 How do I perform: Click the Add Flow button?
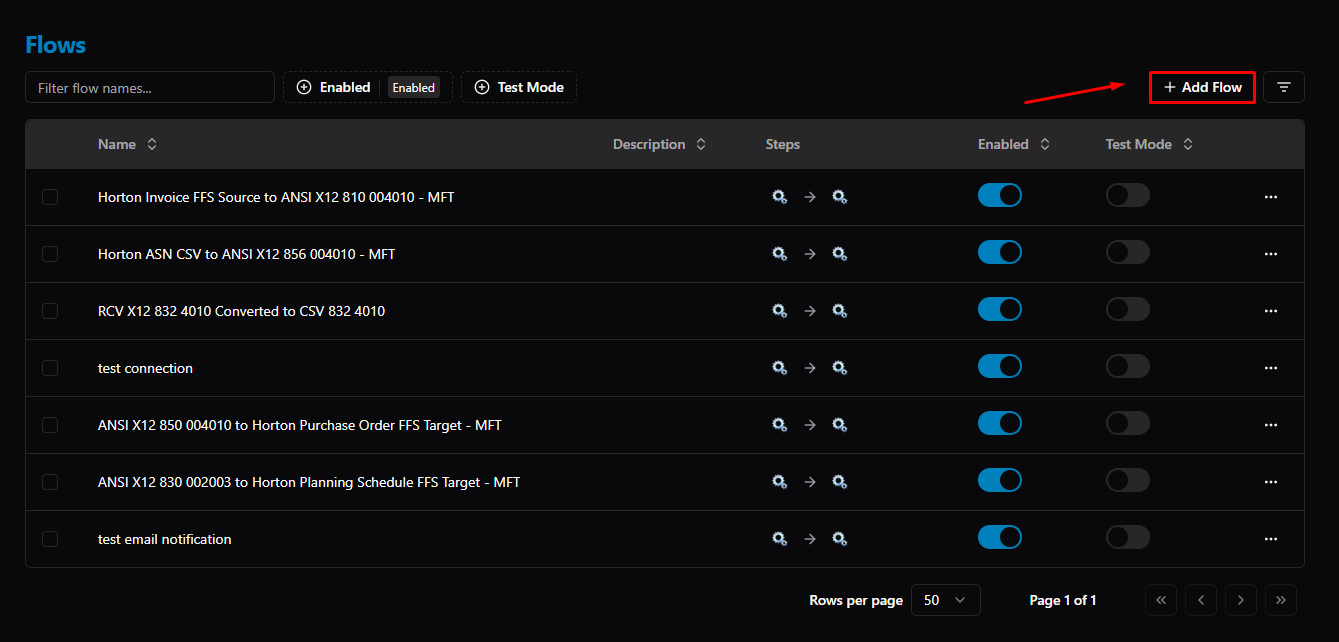click(1202, 87)
